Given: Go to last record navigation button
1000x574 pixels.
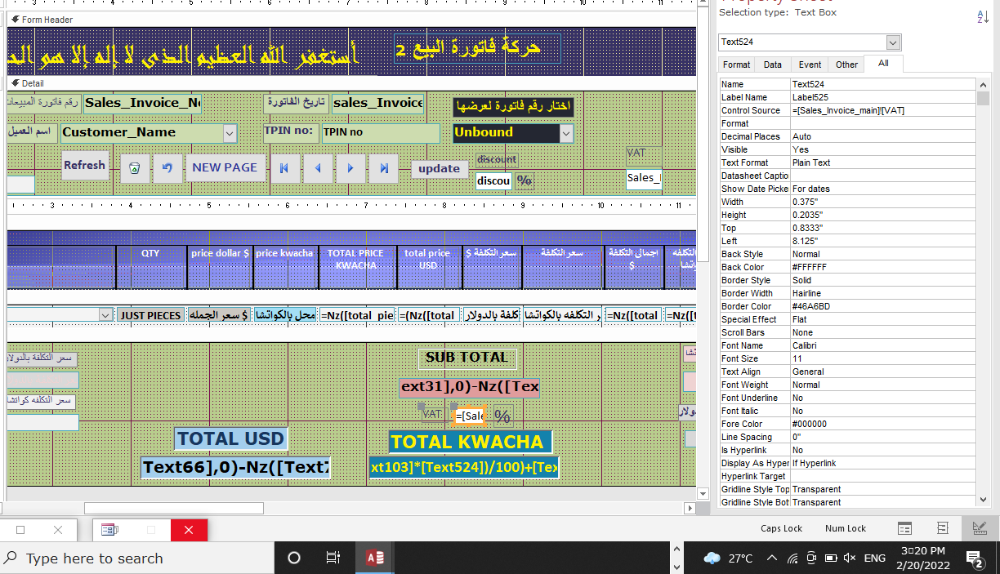Looking at the screenshot, I should pos(383,168).
